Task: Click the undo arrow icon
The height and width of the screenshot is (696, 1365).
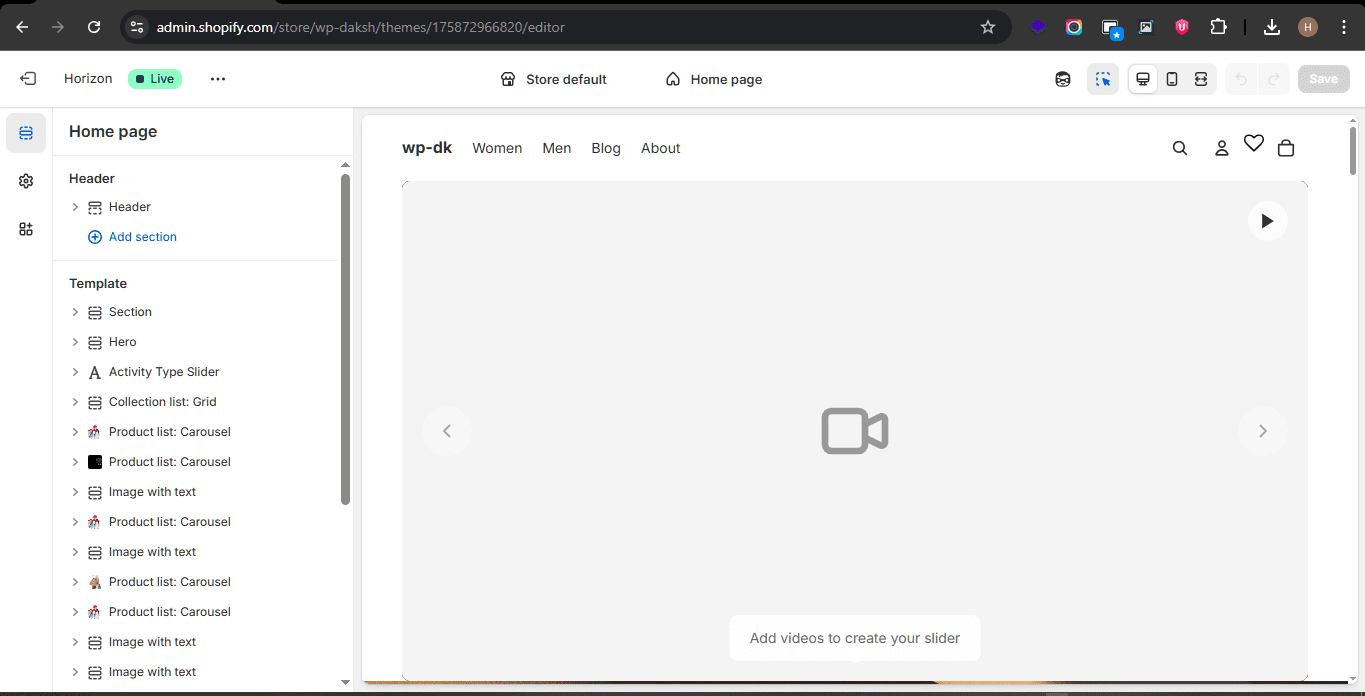Action: point(1242,78)
